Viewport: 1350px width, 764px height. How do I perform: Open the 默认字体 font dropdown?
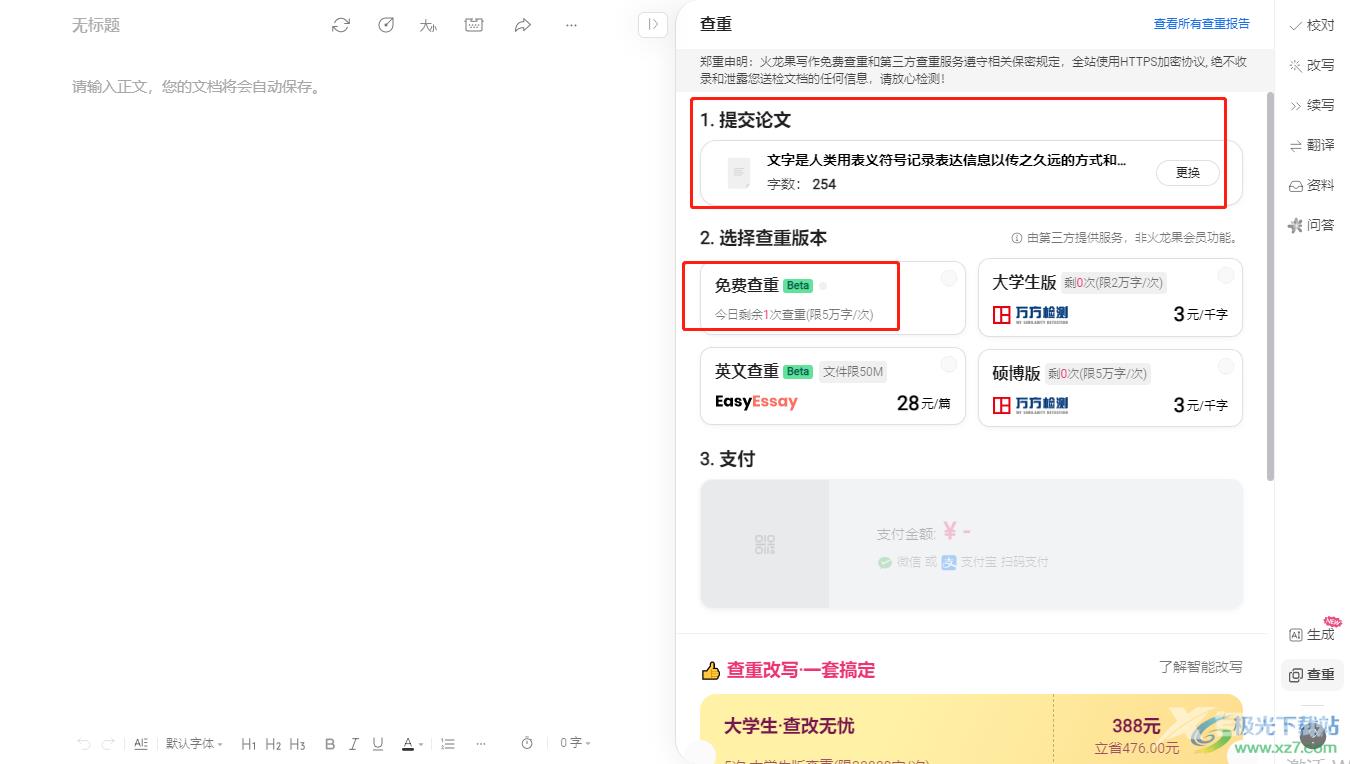tap(194, 744)
